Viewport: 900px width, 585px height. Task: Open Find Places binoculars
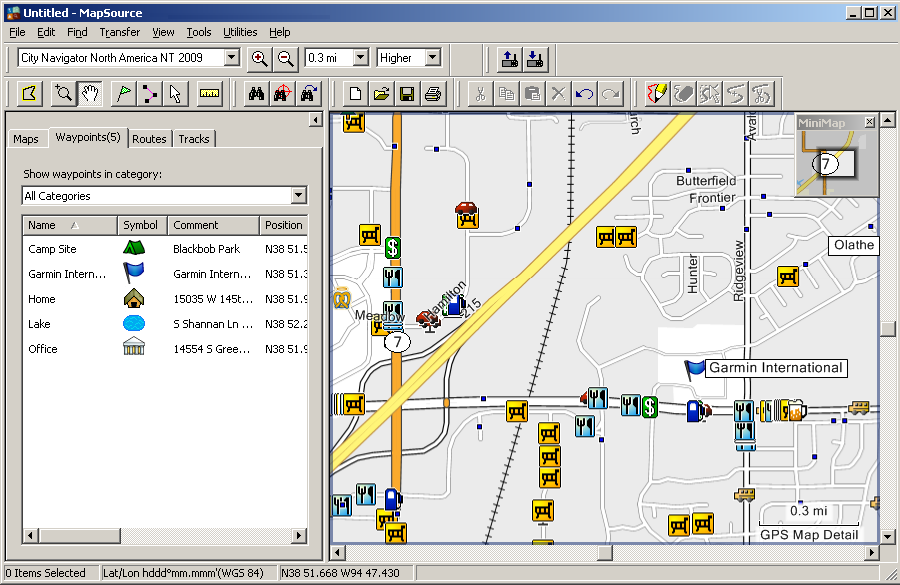[x=256, y=94]
